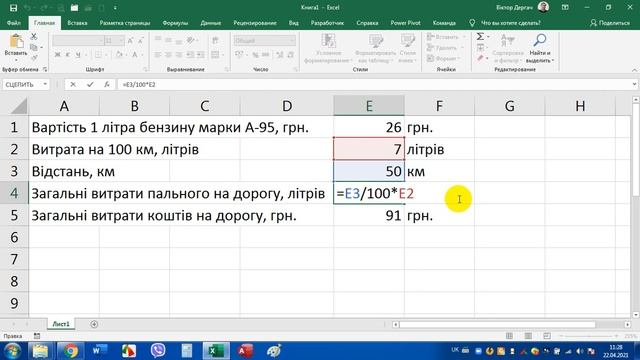Toggle Underline Ч formatting
Image resolution: width=640 pixels, height=360 pixels.
(x=78, y=54)
